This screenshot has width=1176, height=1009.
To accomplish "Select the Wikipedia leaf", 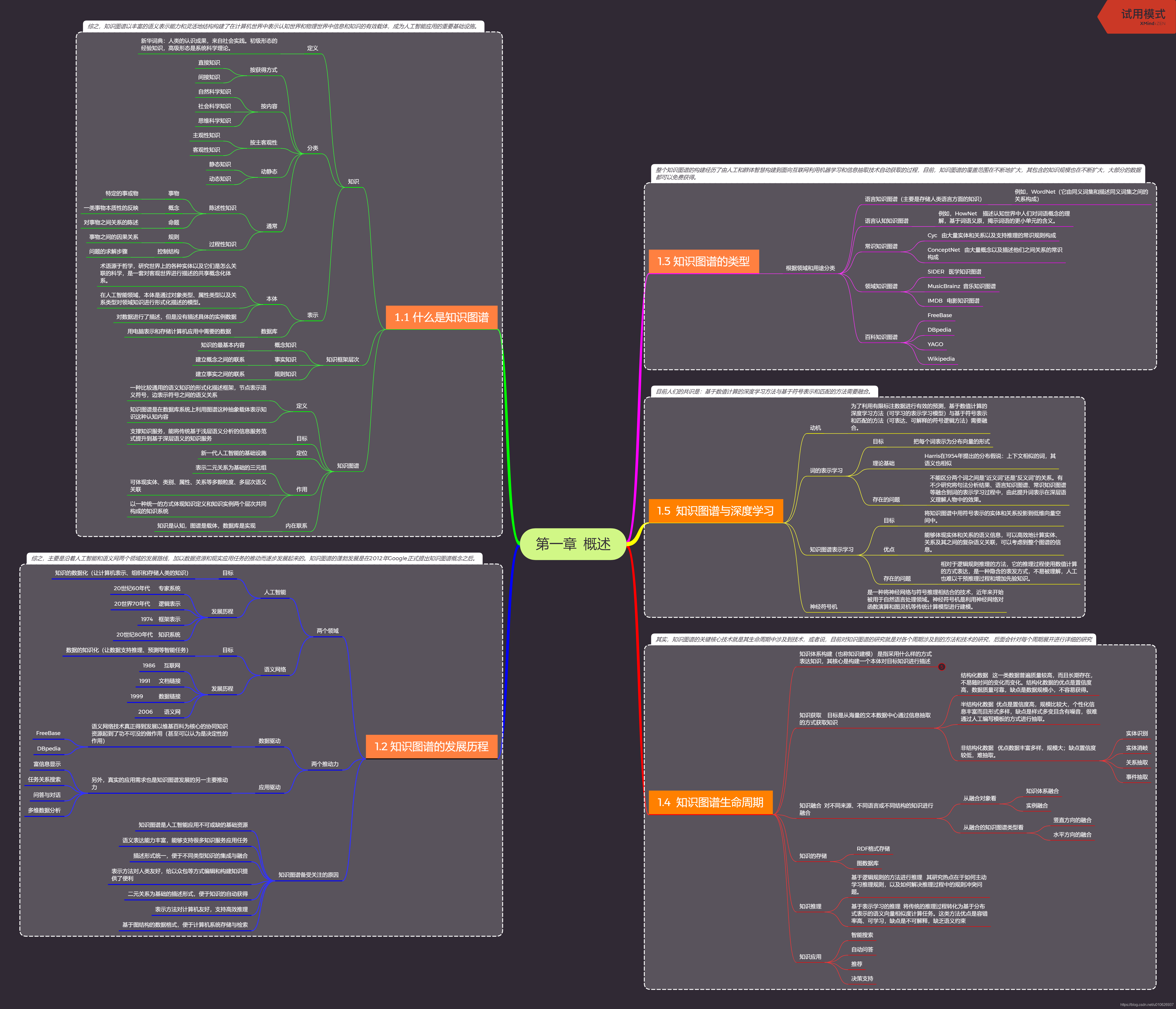I will tap(941, 359).
